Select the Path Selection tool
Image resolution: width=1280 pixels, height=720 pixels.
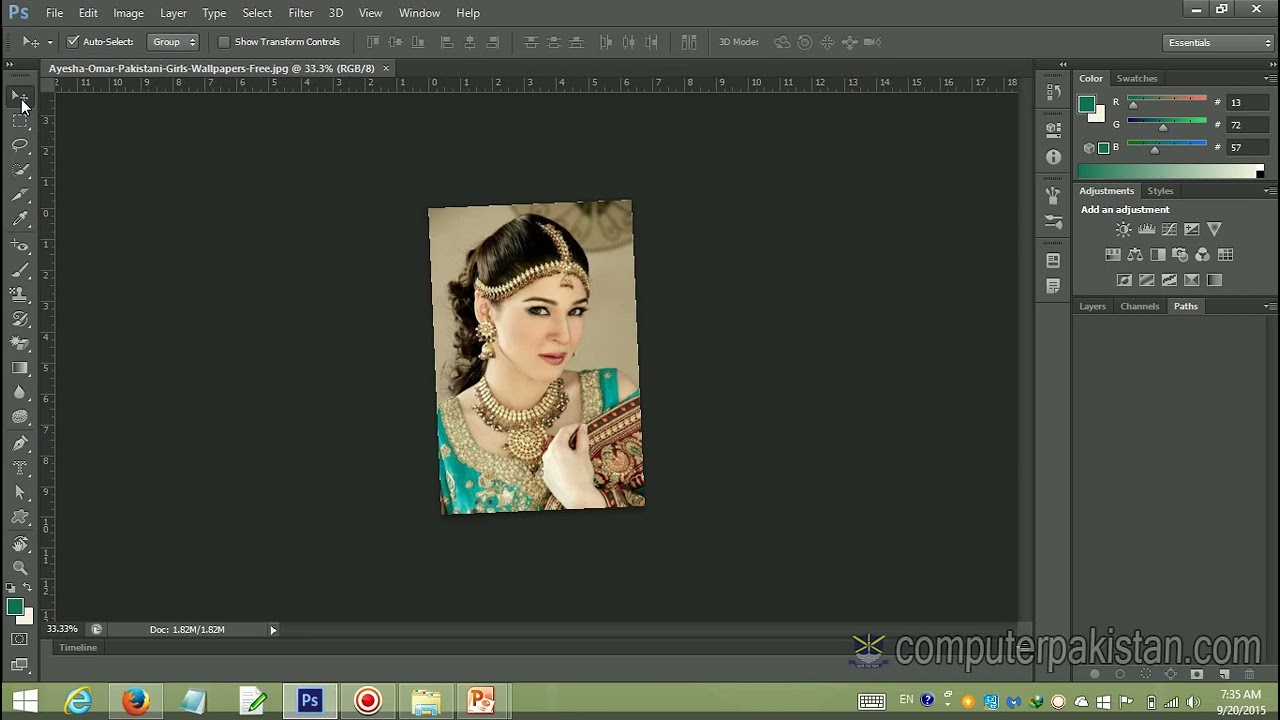[x=20, y=492]
